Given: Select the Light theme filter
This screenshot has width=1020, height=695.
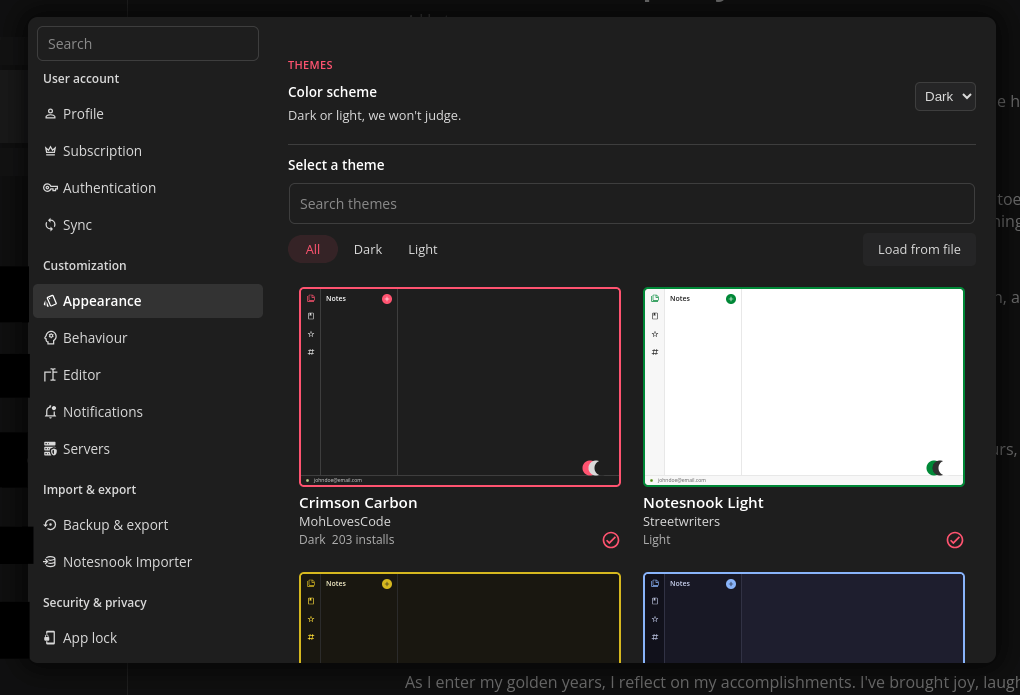Looking at the screenshot, I should (422, 249).
